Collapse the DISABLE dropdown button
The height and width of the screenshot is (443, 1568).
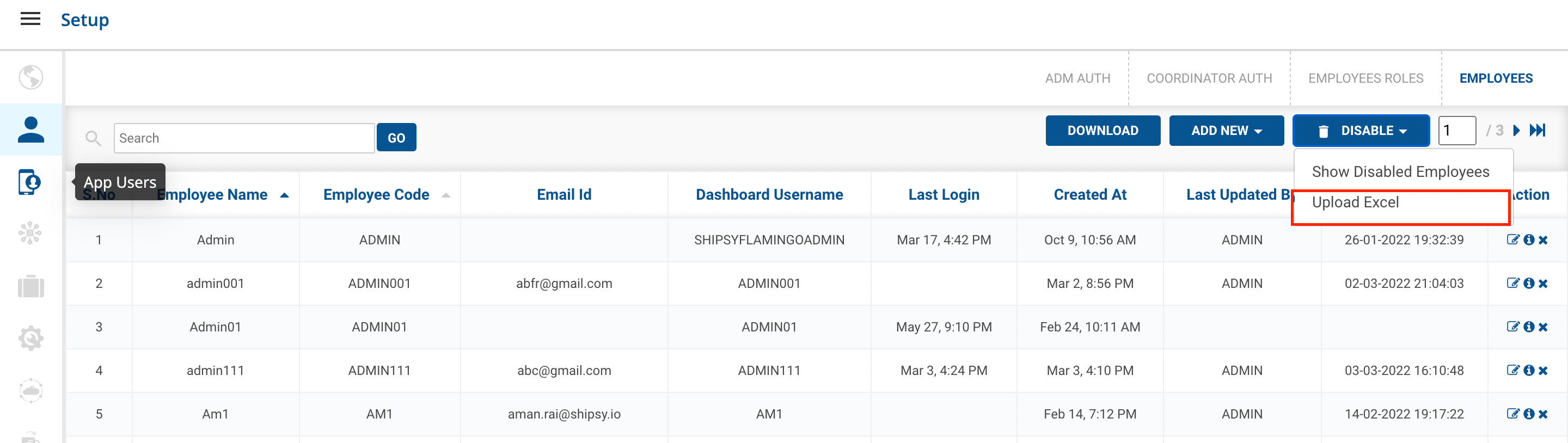(1361, 131)
